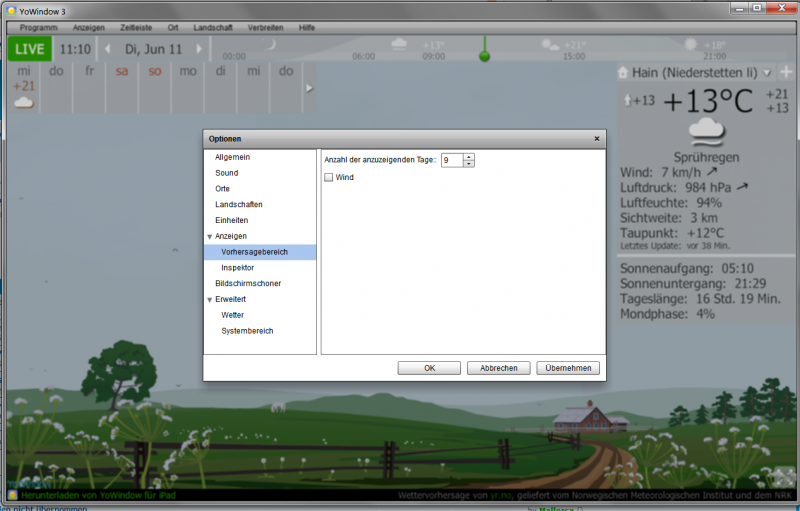800x511 pixels.
Task: Go to next day with right arrow
Action: coord(199,48)
